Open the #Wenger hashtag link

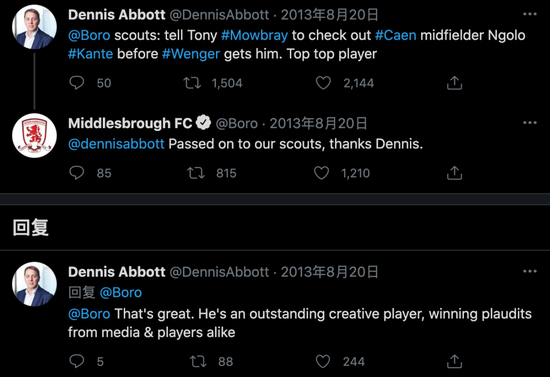point(191,54)
